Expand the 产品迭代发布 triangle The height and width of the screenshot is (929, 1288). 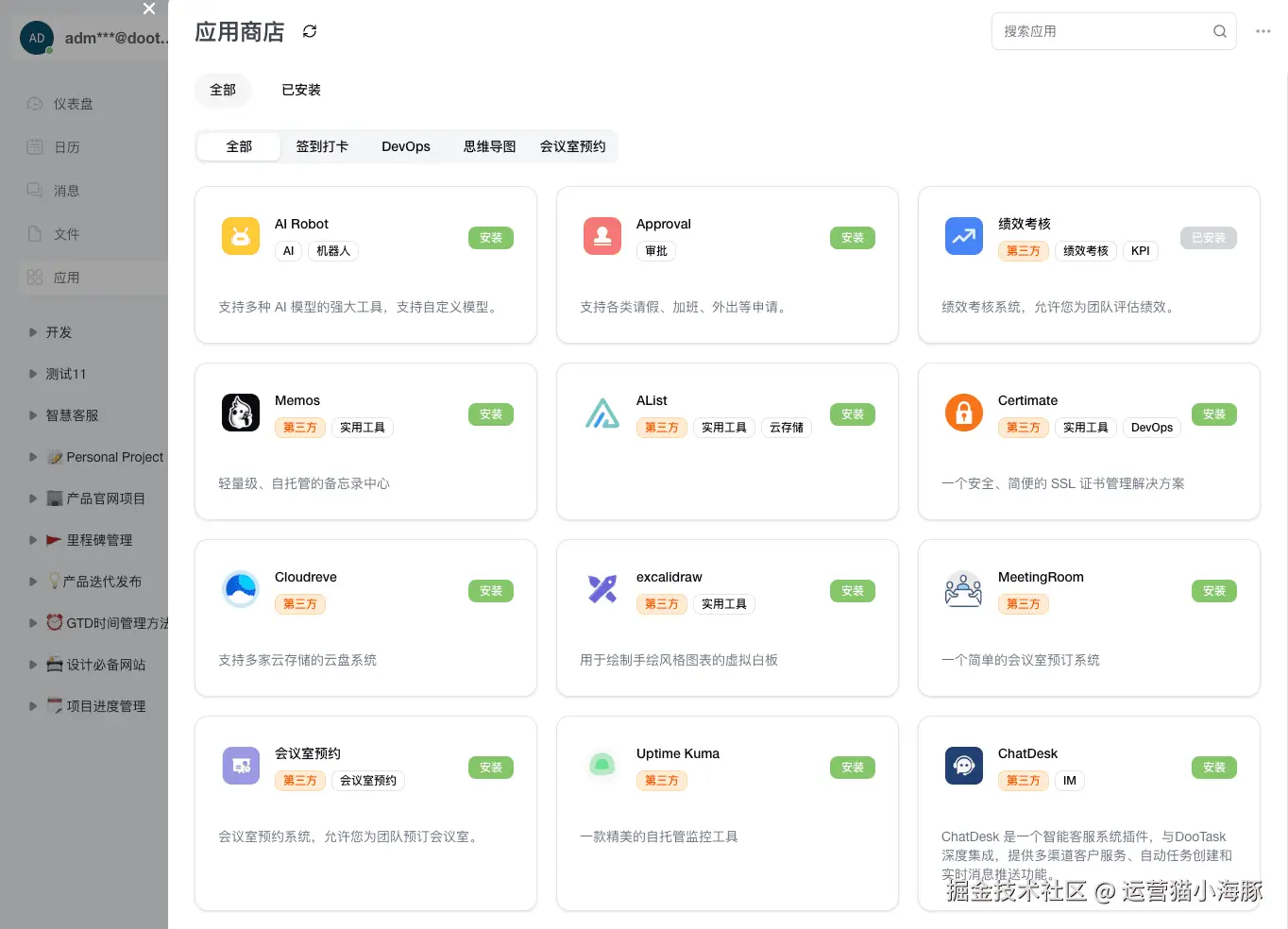coord(33,582)
